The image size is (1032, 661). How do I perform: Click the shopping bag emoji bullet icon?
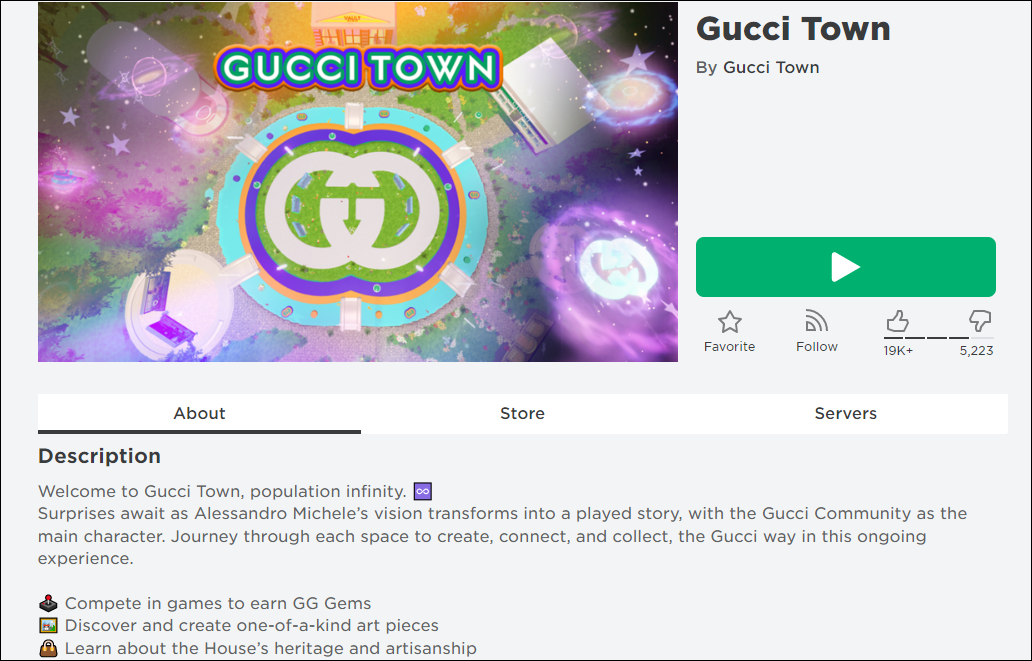coord(46,649)
